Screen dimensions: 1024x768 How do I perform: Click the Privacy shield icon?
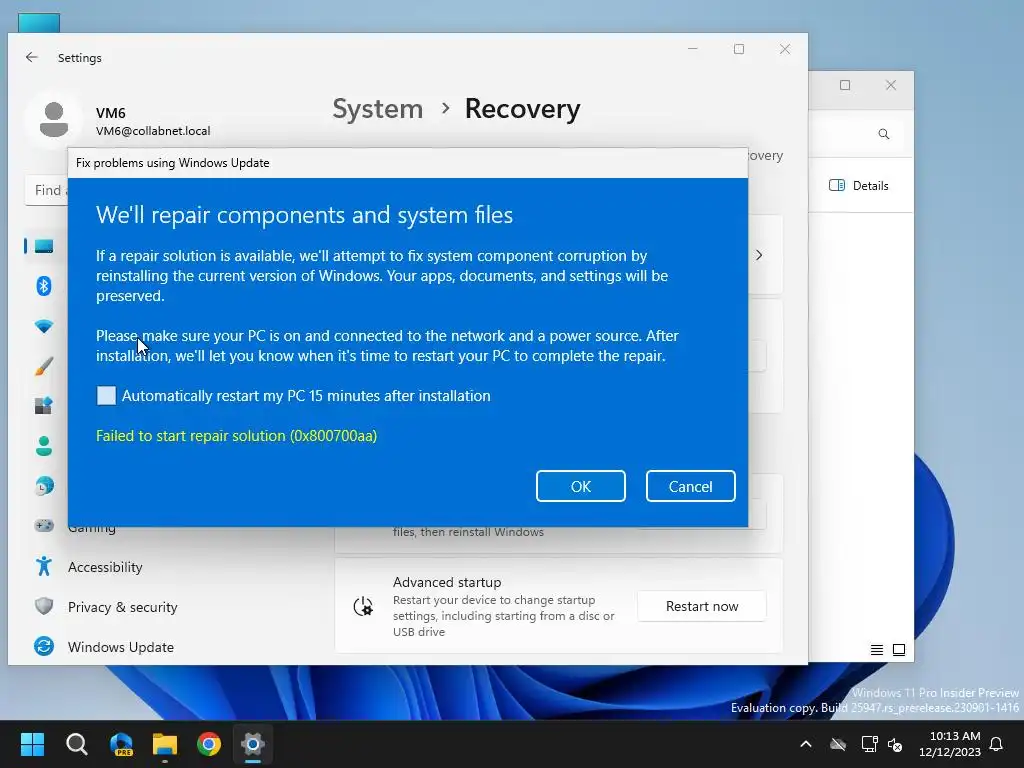pyautogui.click(x=44, y=606)
